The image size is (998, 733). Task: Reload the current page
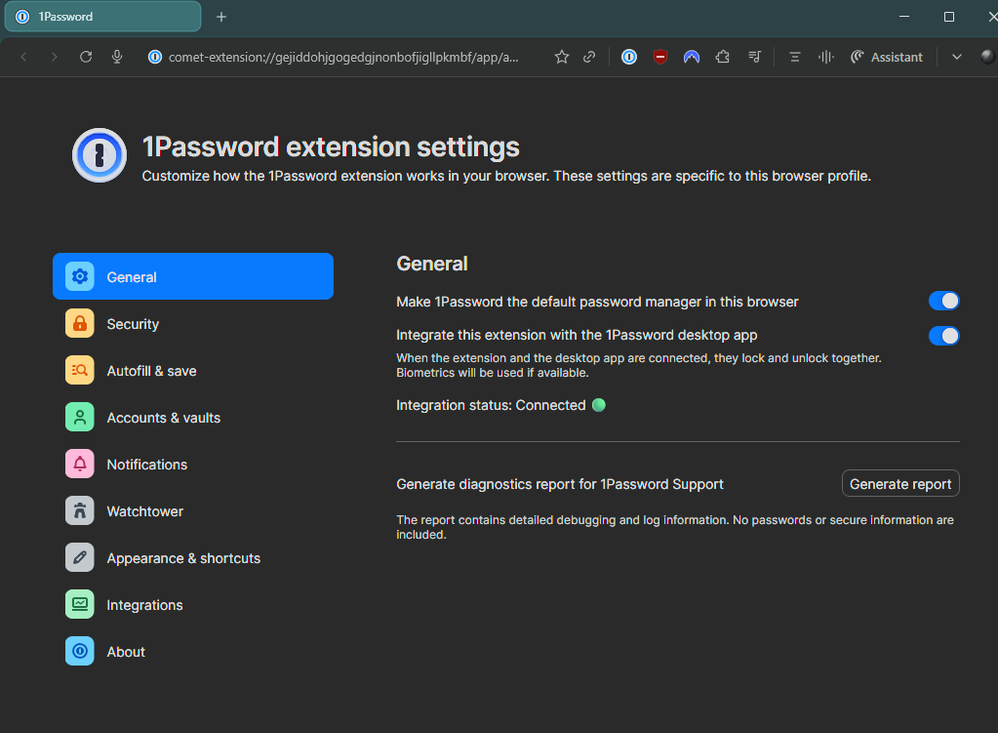[x=86, y=57]
